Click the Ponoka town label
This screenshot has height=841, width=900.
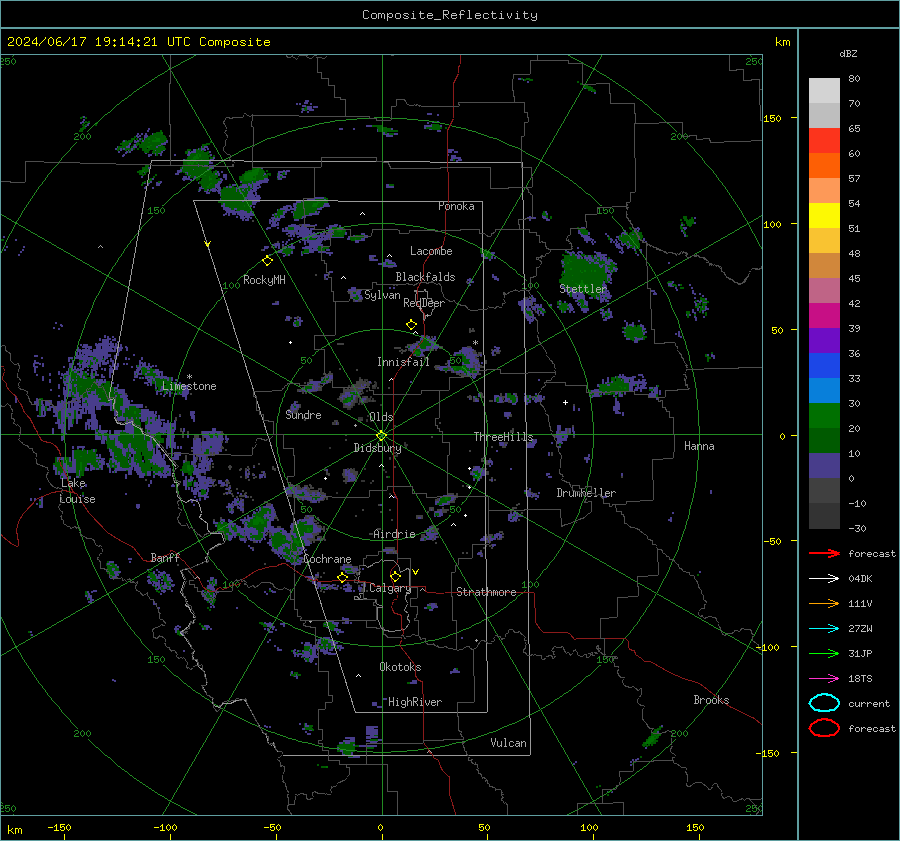456,206
